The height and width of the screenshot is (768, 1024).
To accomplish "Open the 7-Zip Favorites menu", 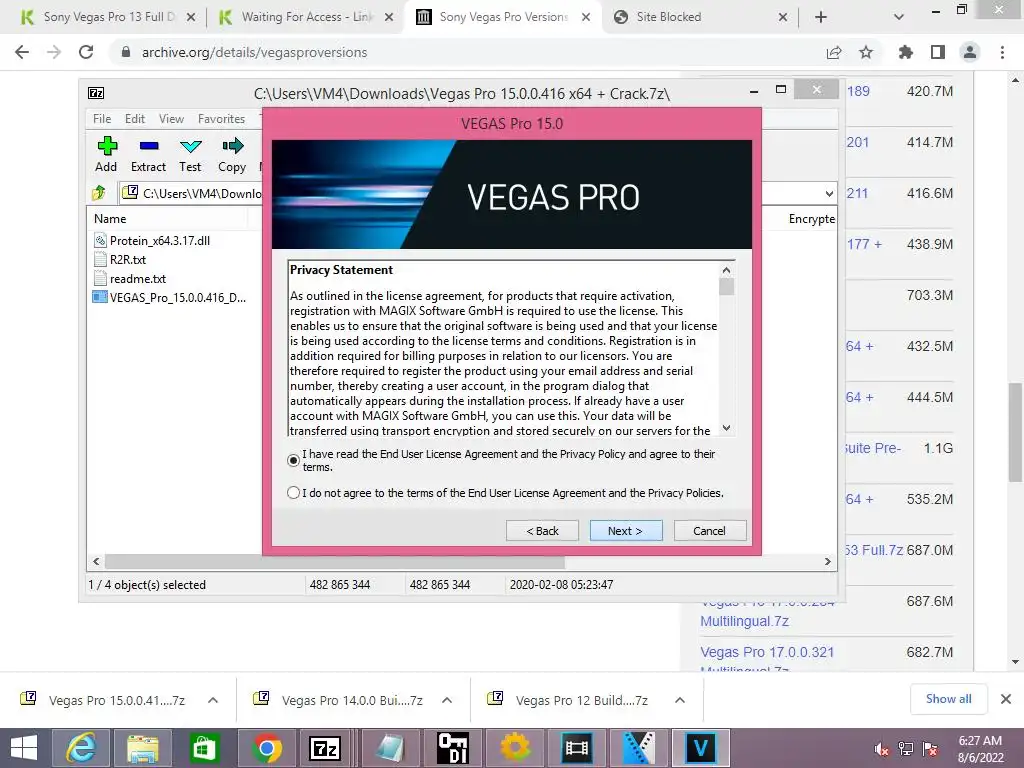I will click(221, 119).
